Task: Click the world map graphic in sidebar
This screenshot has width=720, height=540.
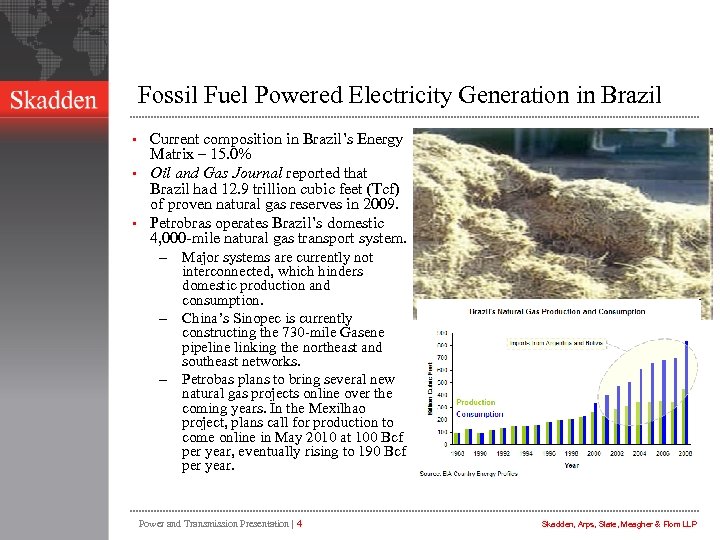Action: pos(54,41)
